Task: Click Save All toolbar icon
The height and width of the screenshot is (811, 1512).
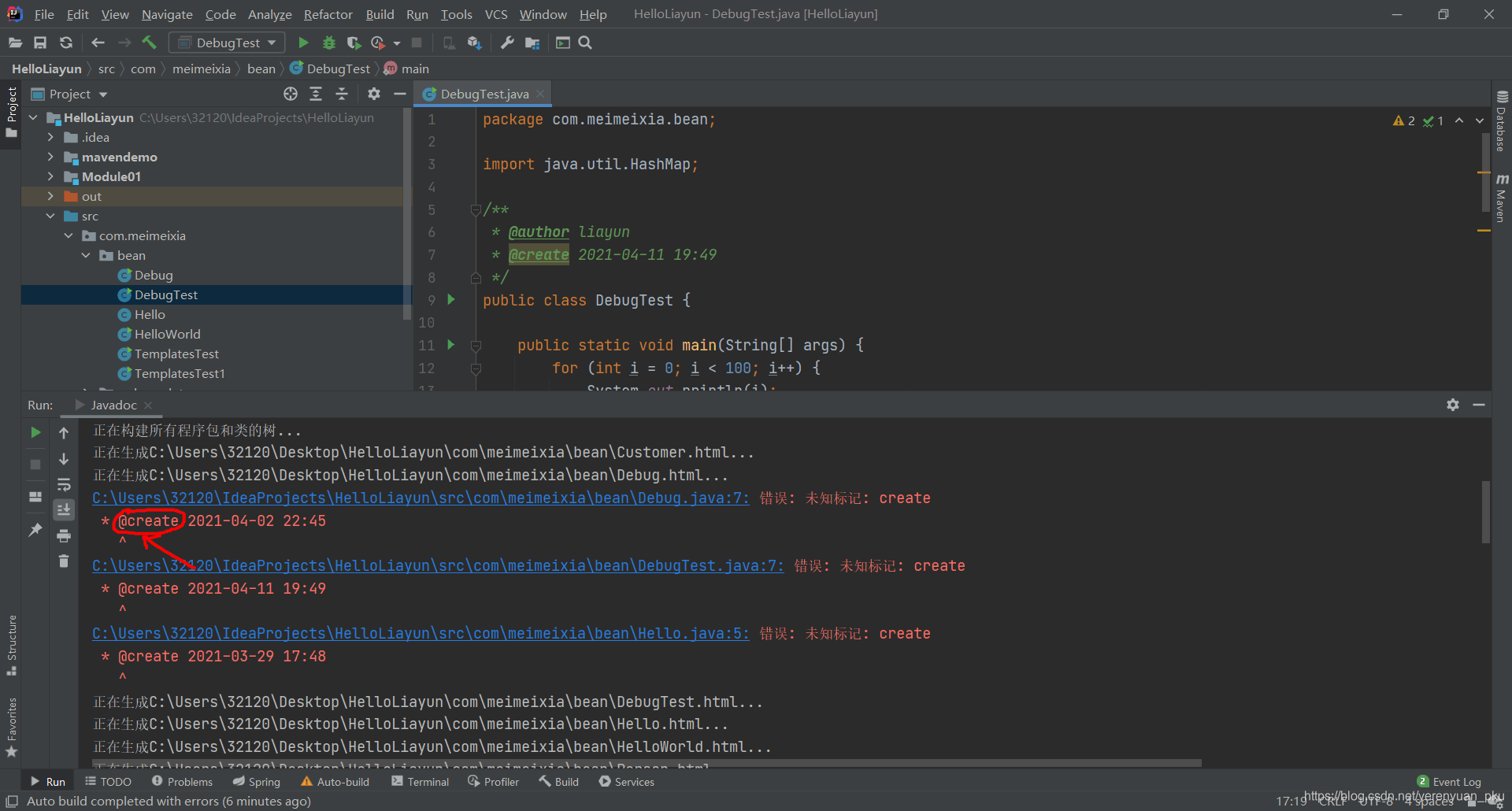Action: tap(40, 43)
